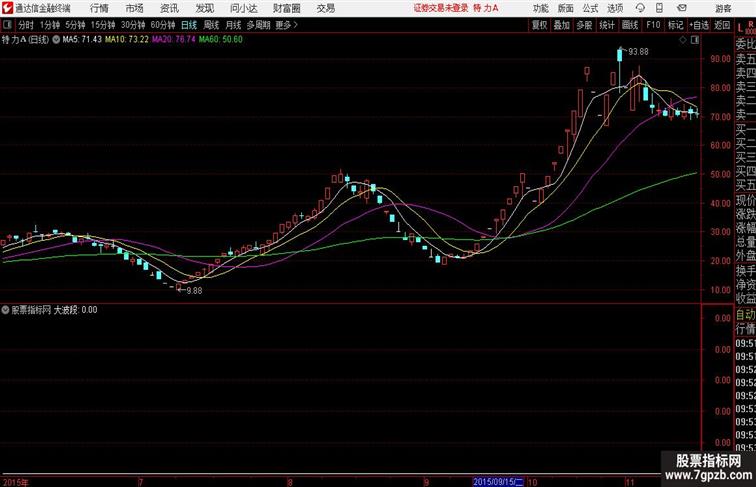Open the 功能 menu
This screenshot has width=756, height=487.
(x=540, y=8)
